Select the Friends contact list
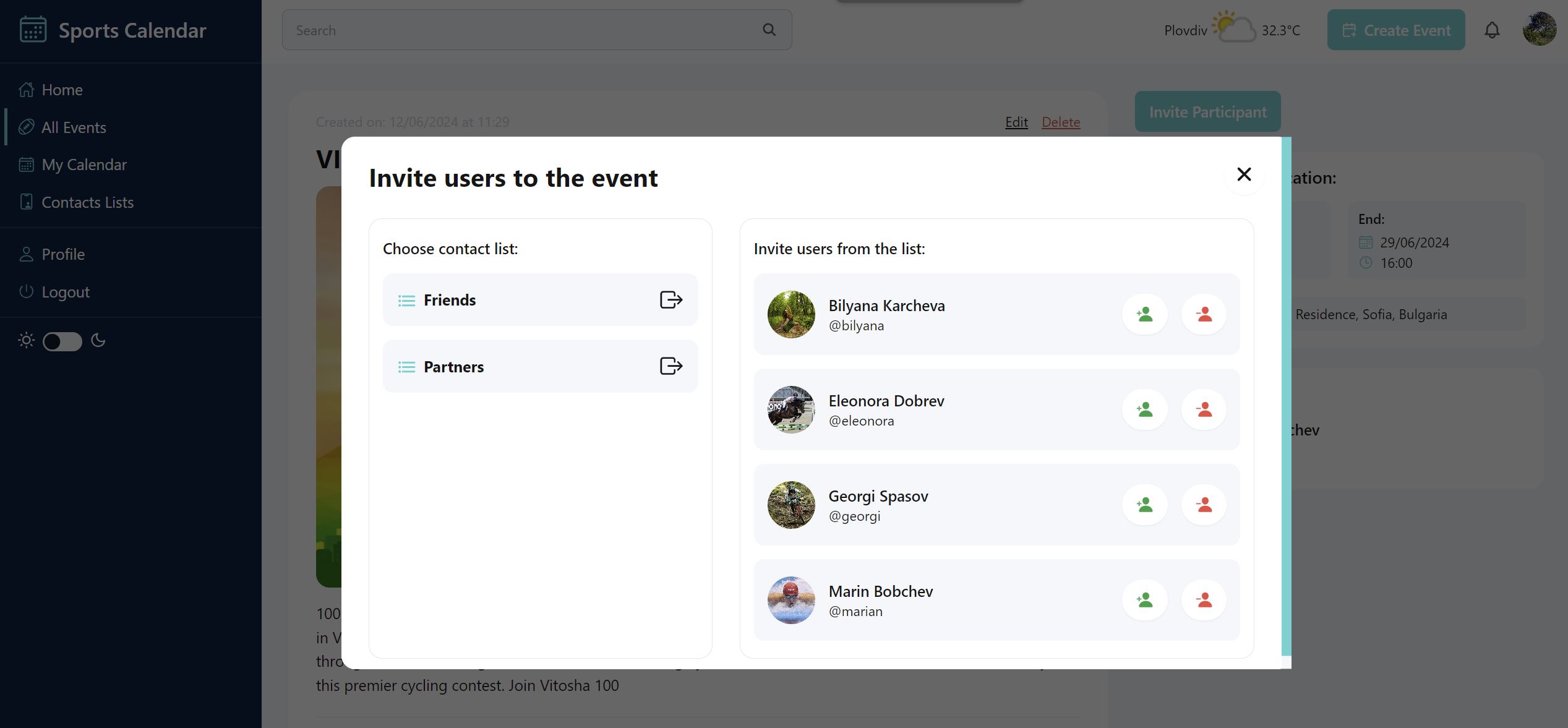Screen dimensions: 1568x728 [x=450, y=300]
